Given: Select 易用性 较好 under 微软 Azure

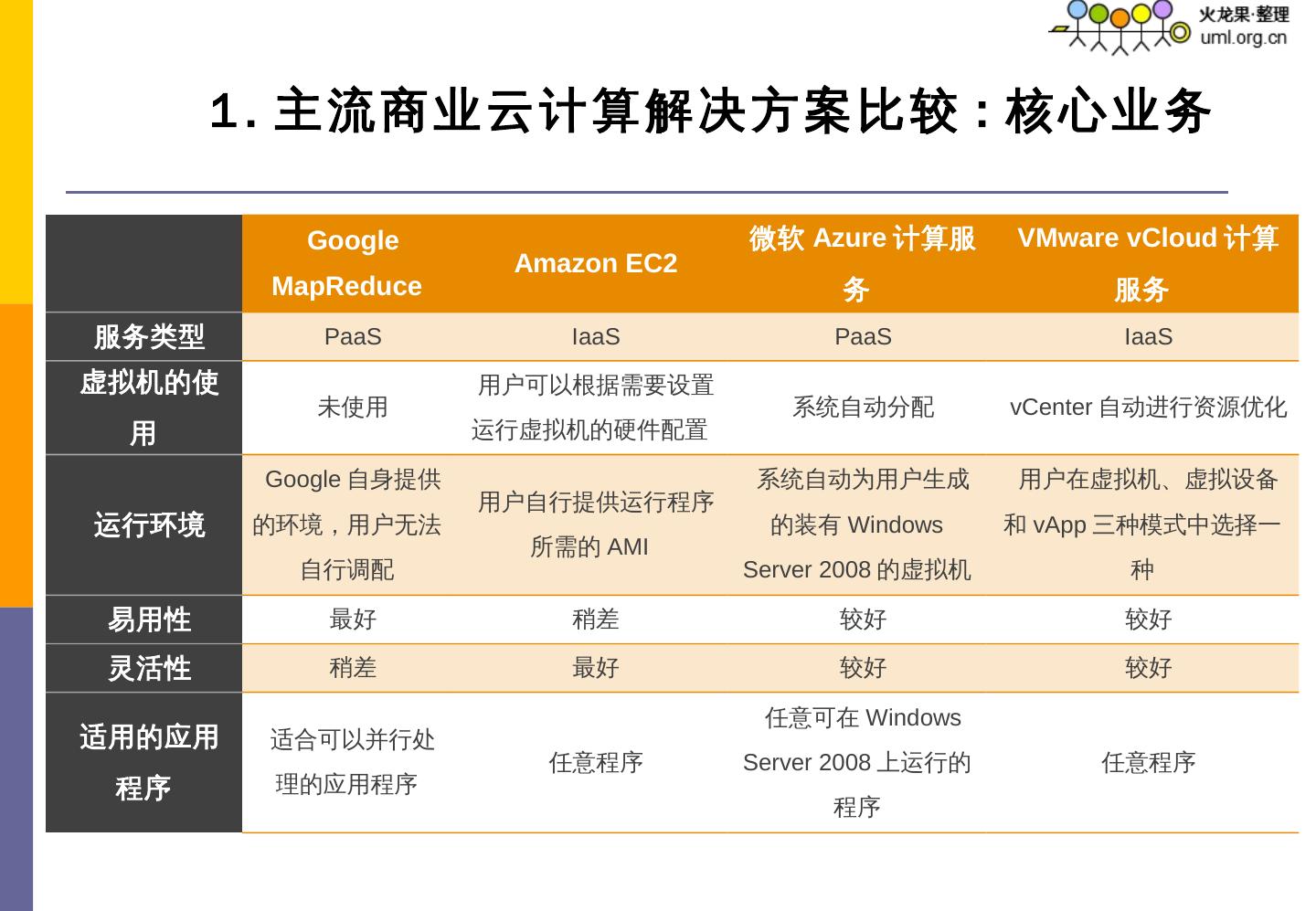Looking at the screenshot, I should 863,620.
